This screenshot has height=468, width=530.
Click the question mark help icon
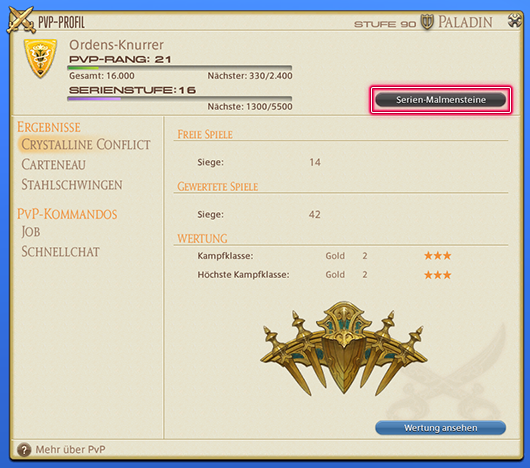[x=24, y=450]
